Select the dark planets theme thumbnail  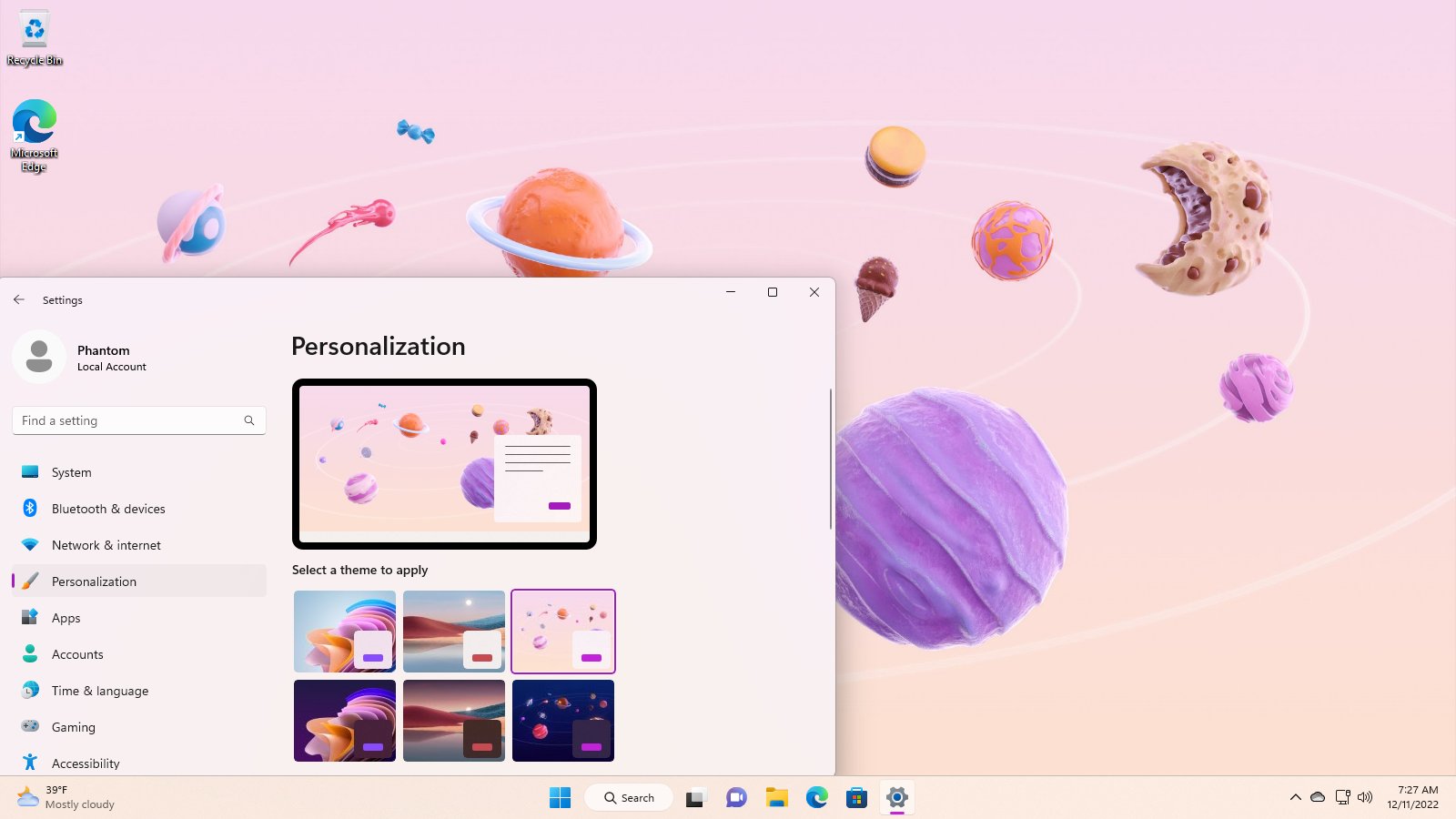click(x=563, y=720)
